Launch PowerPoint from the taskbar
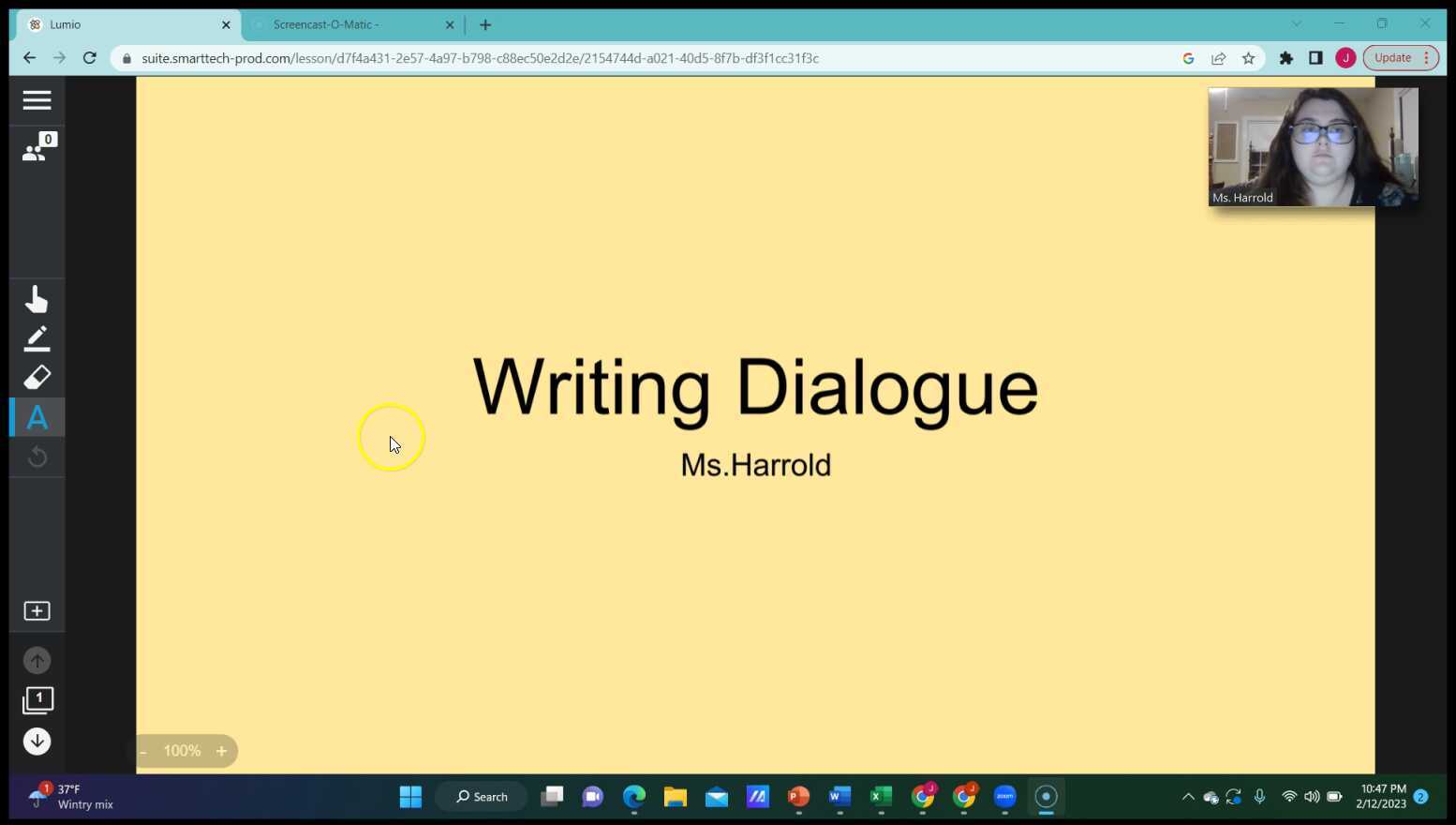Screen dimensions: 1456x825 point(797,796)
